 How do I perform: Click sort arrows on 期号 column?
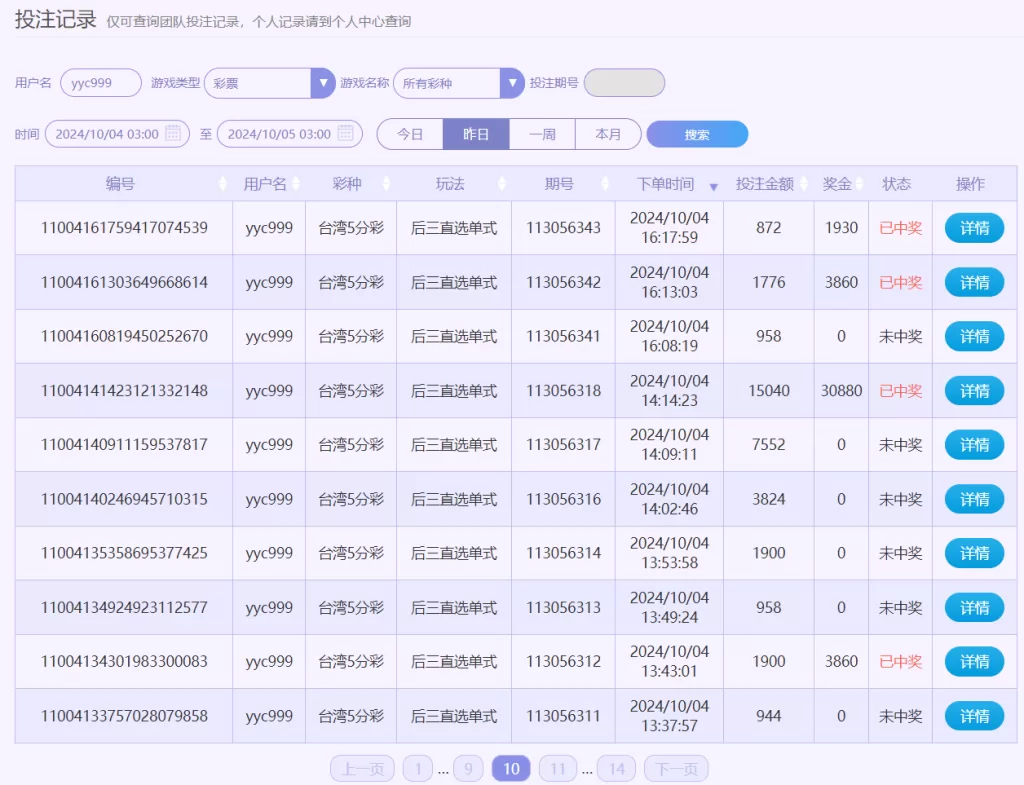[605, 184]
